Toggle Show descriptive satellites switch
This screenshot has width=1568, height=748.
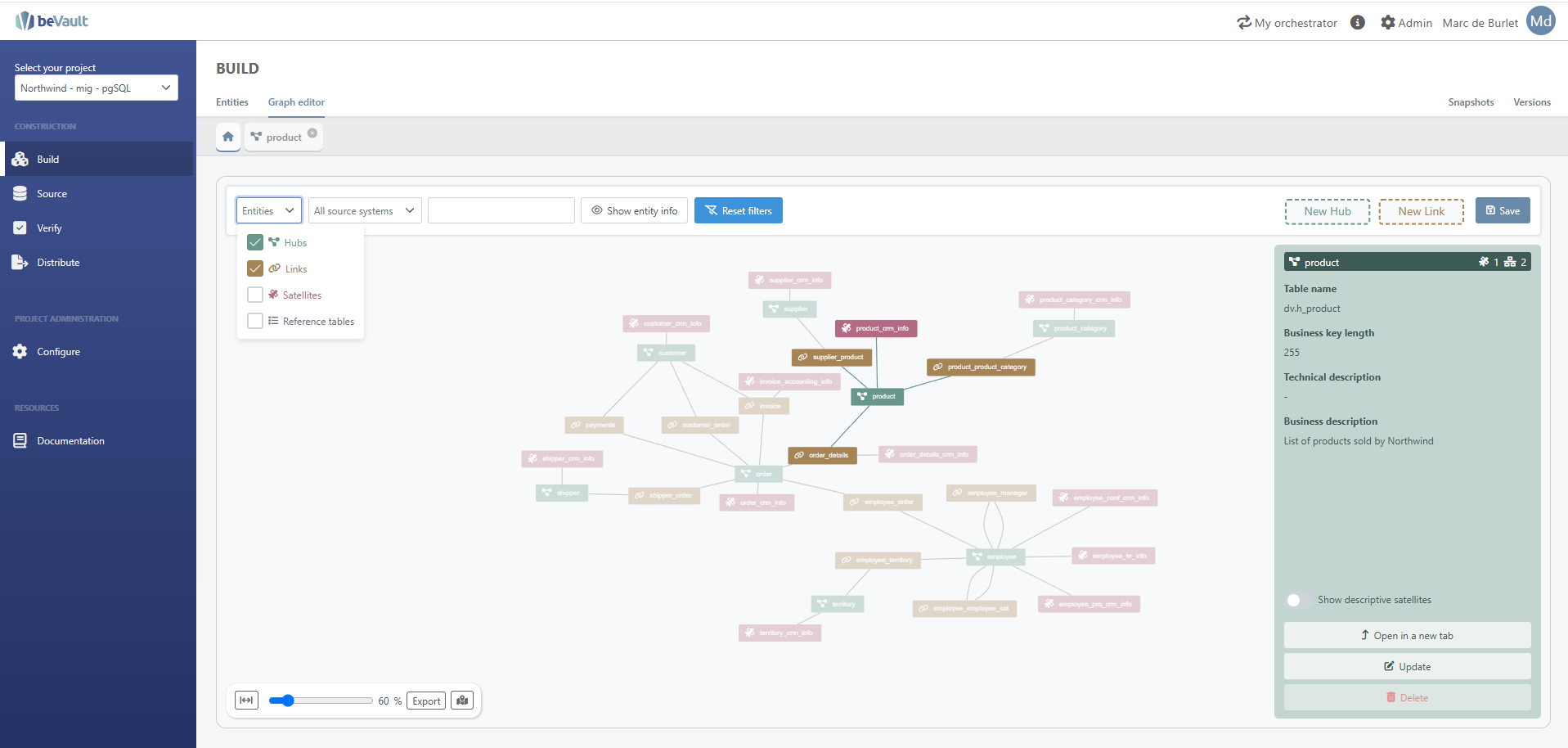pyautogui.click(x=1298, y=600)
